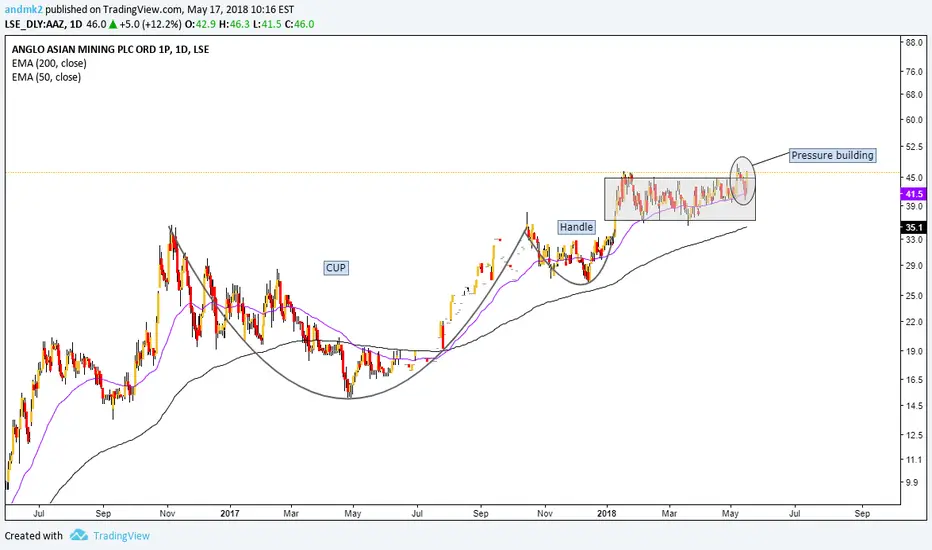This screenshot has height=550, width=932.
Task: Click the 2017 label on time axis
Action: (x=229, y=513)
